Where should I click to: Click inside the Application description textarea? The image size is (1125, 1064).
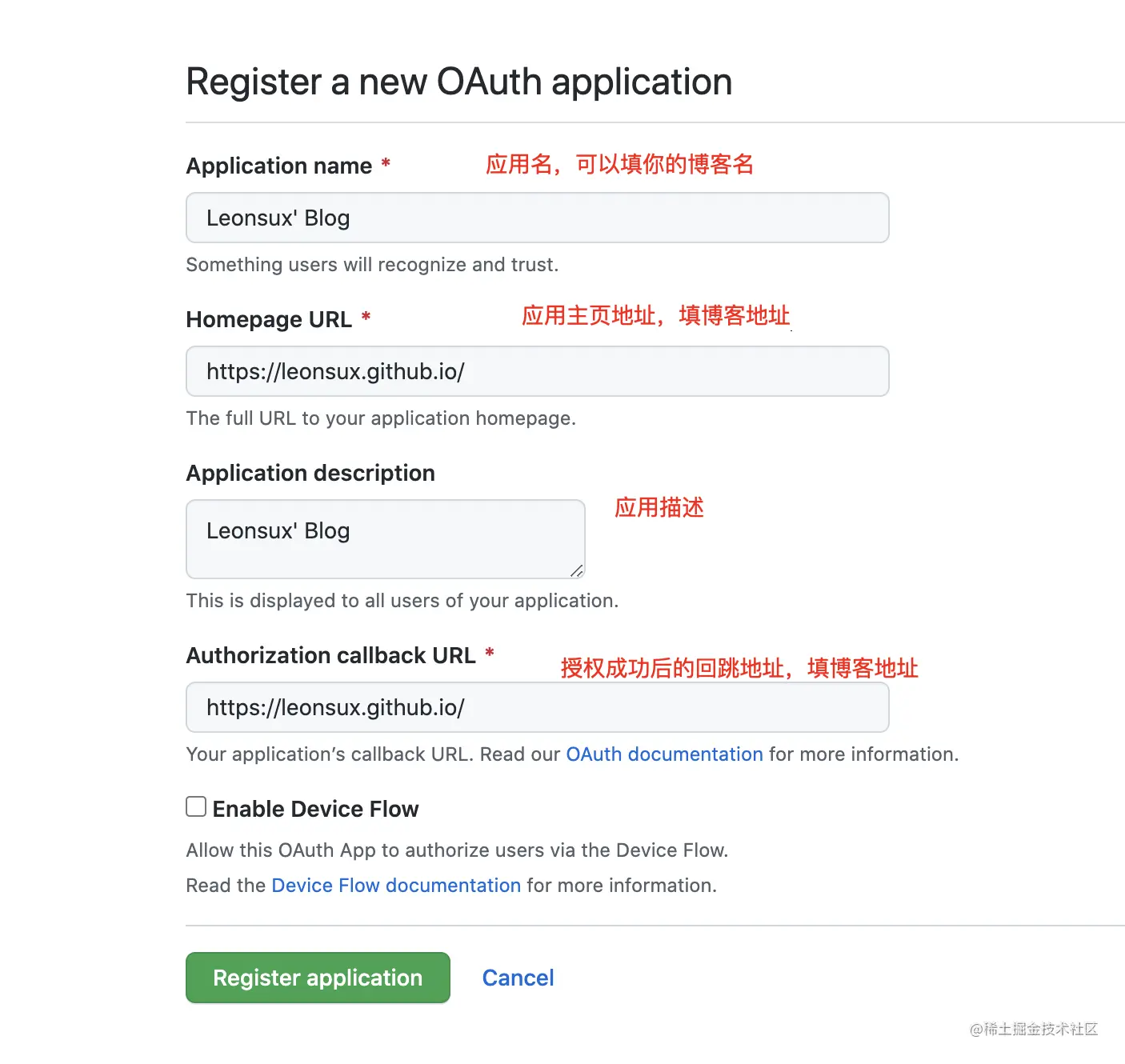[x=385, y=538]
